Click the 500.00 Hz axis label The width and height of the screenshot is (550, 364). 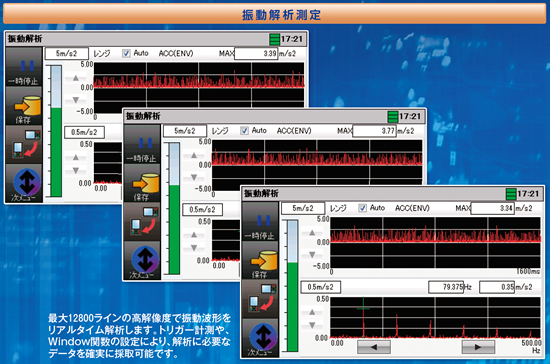(x=531, y=343)
